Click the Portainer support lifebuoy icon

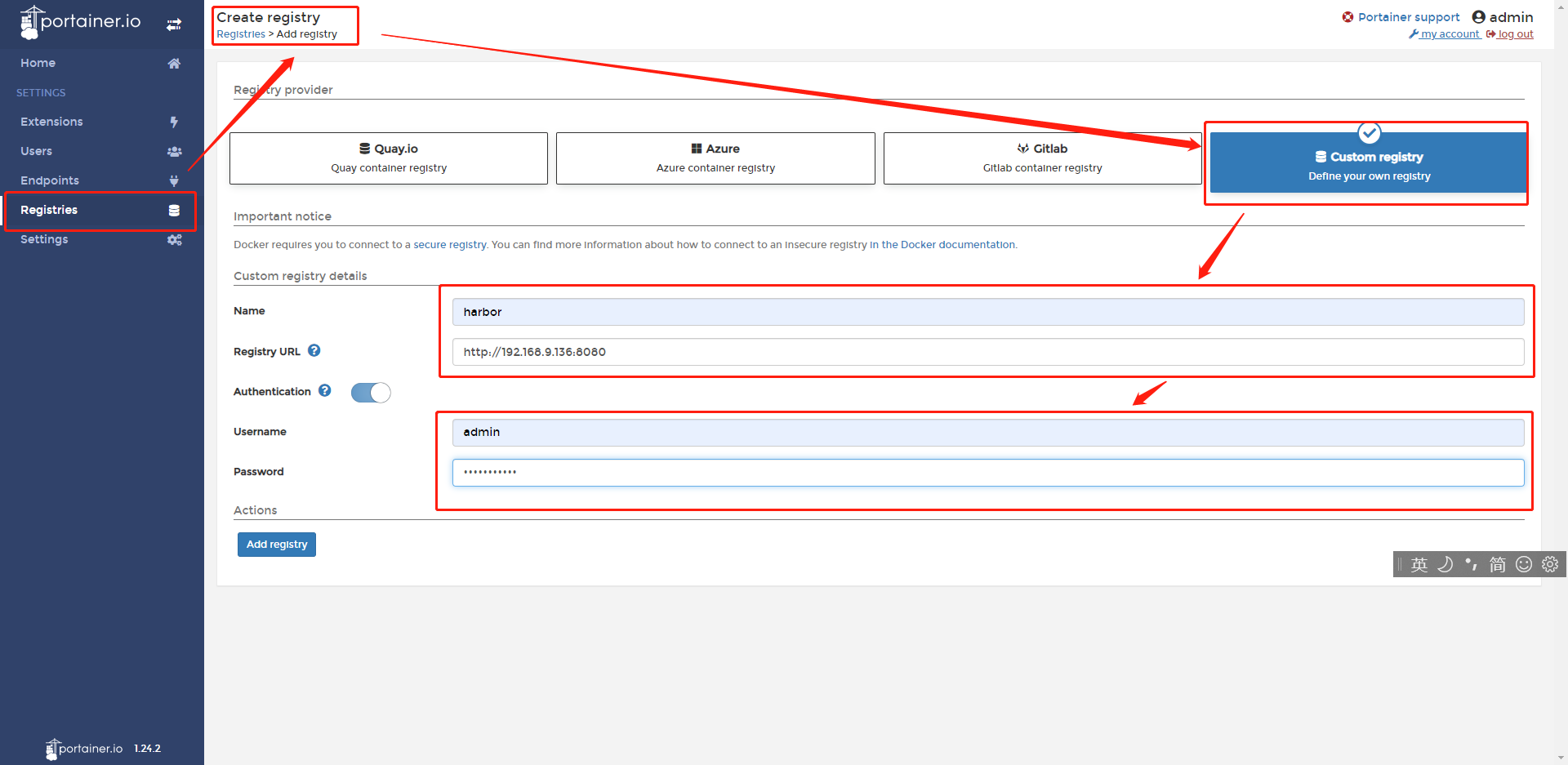click(1347, 17)
